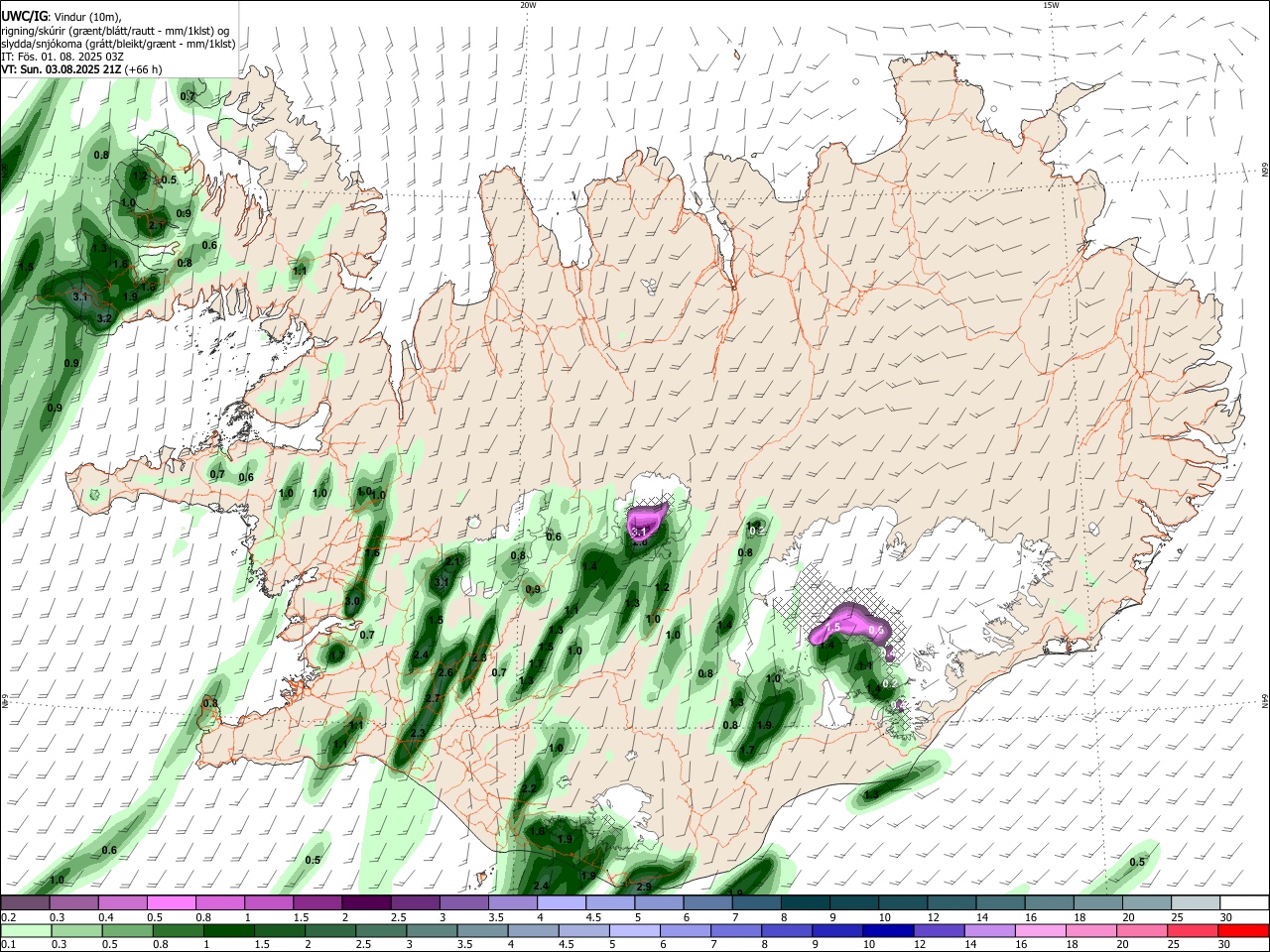Click the '3.2' precipitation value on the map
Viewport: 1270px width, 952px height.
click(x=104, y=319)
